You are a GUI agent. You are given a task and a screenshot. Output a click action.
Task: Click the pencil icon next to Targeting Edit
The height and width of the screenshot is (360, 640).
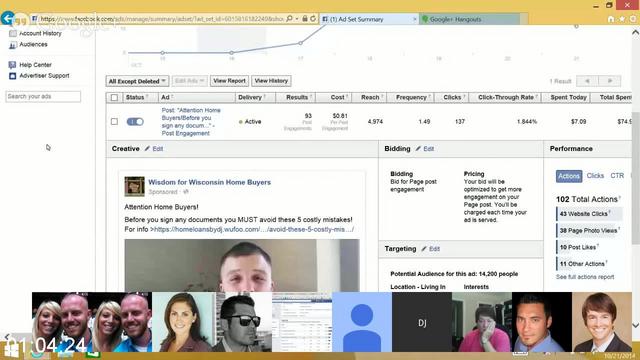coord(424,249)
